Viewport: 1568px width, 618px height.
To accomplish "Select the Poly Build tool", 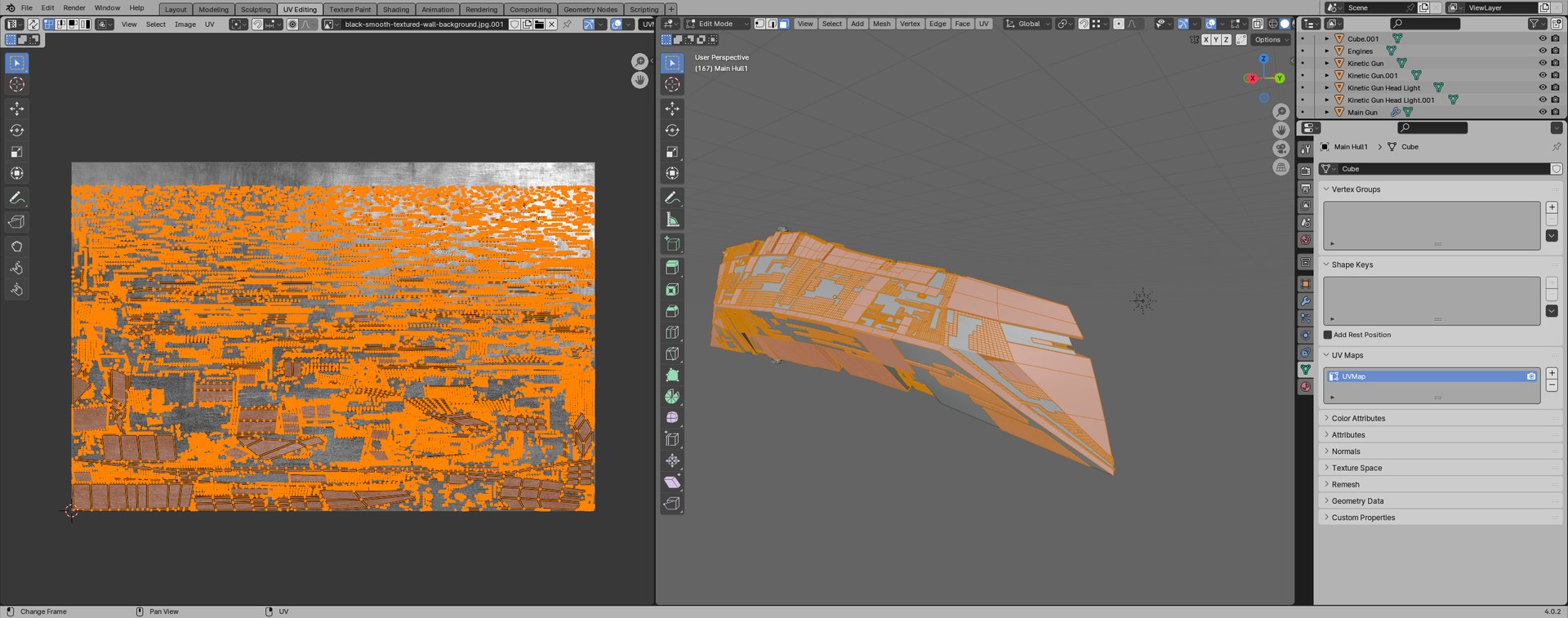I will [672, 375].
